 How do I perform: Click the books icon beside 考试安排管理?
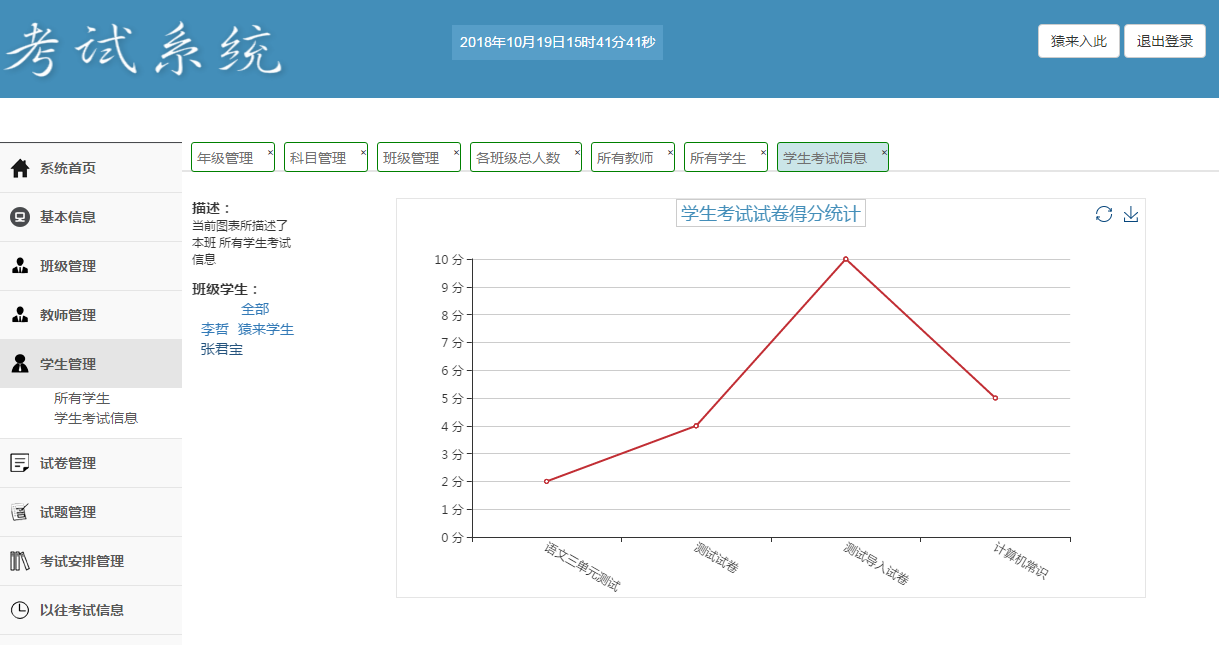pos(20,561)
